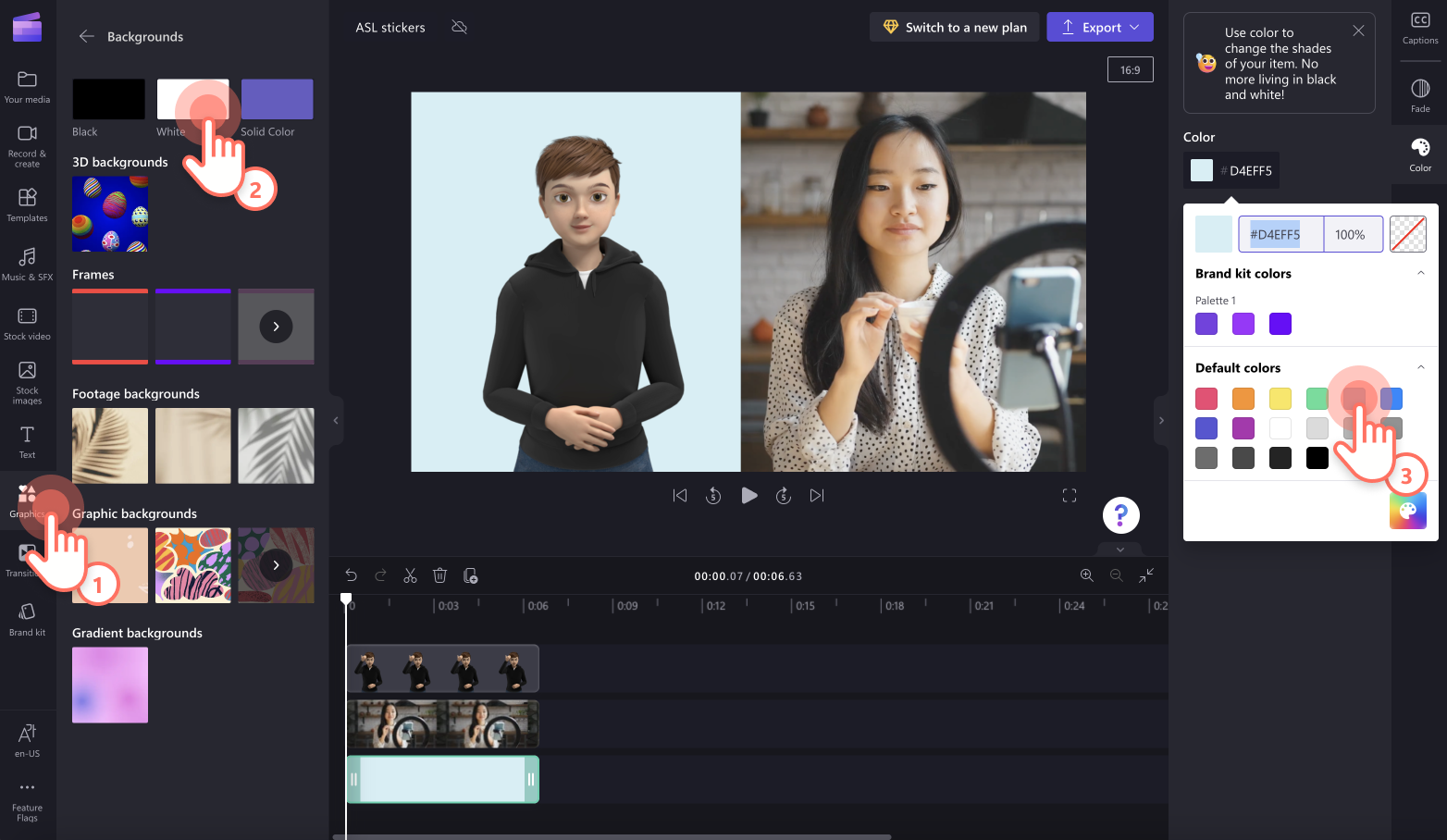Enter fullscreen preview mode
This screenshot has width=1447, height=840.
[1070, 496]
